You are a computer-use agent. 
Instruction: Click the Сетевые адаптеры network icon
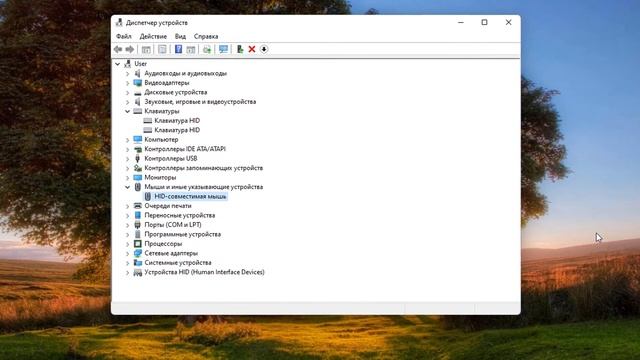coord(138,253)
